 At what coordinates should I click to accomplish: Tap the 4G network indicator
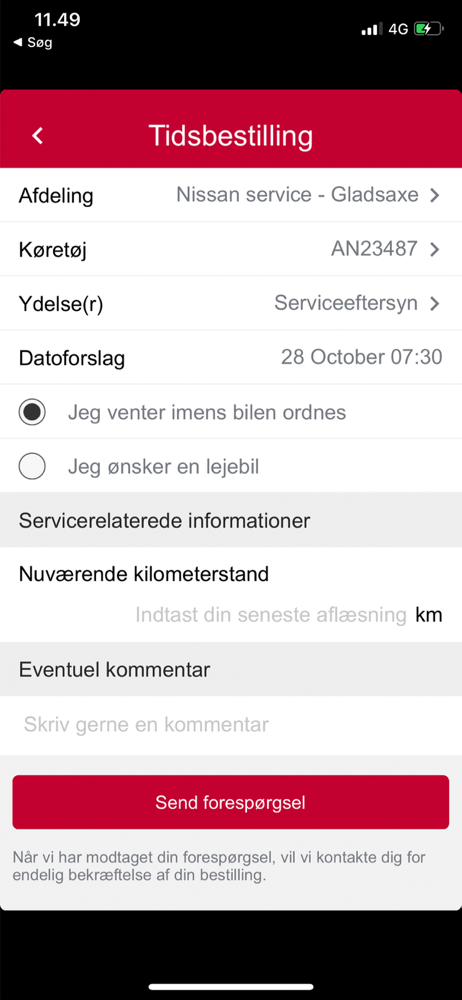pos(398,29)
